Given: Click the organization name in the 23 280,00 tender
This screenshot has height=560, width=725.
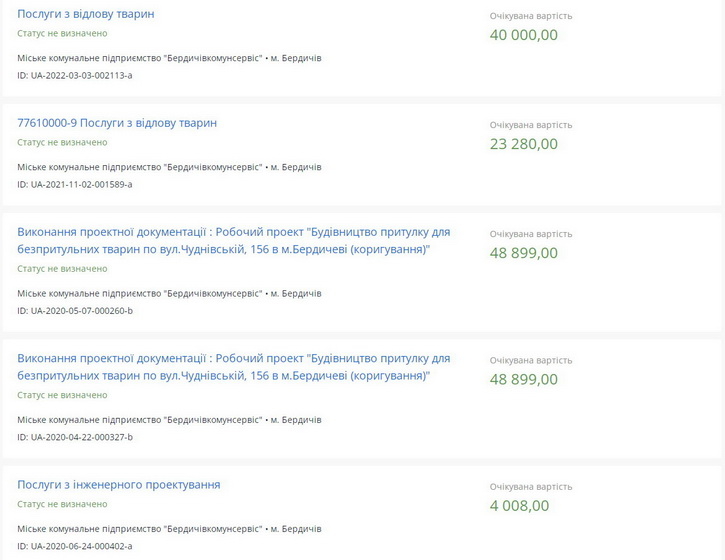Looking at the screenshot, I should (x=140, y=168).
